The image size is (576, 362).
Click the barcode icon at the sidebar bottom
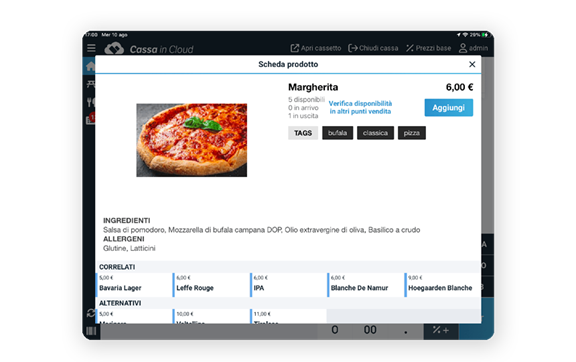point(91,331)
